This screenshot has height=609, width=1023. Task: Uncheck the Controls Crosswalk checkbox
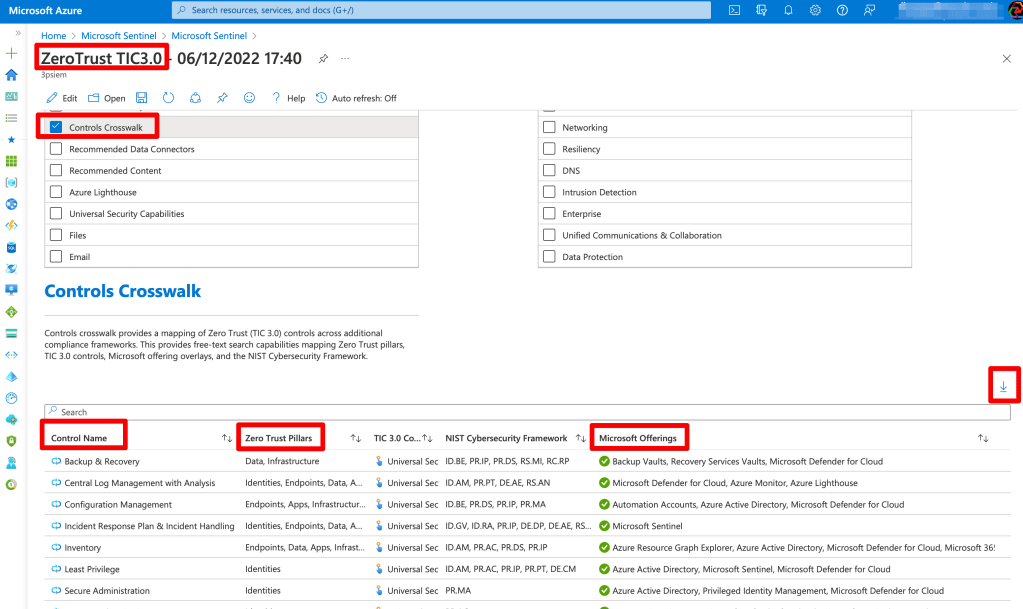[x=56, y=127]
